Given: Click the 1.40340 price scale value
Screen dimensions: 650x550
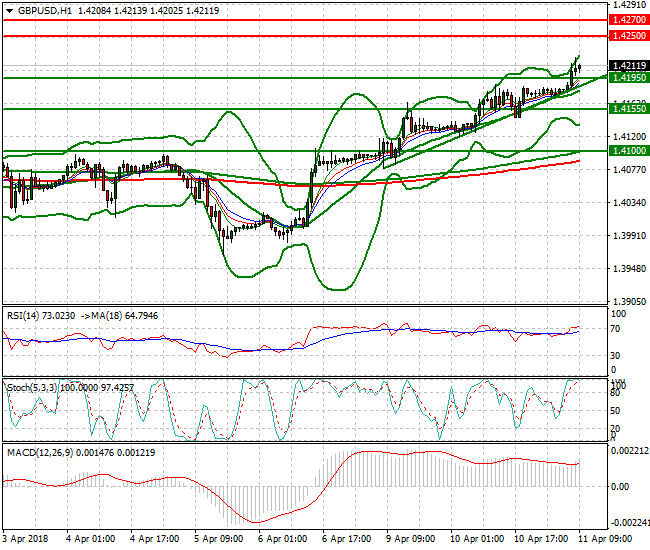Looking at the screenshot, I should pos(629,202).
